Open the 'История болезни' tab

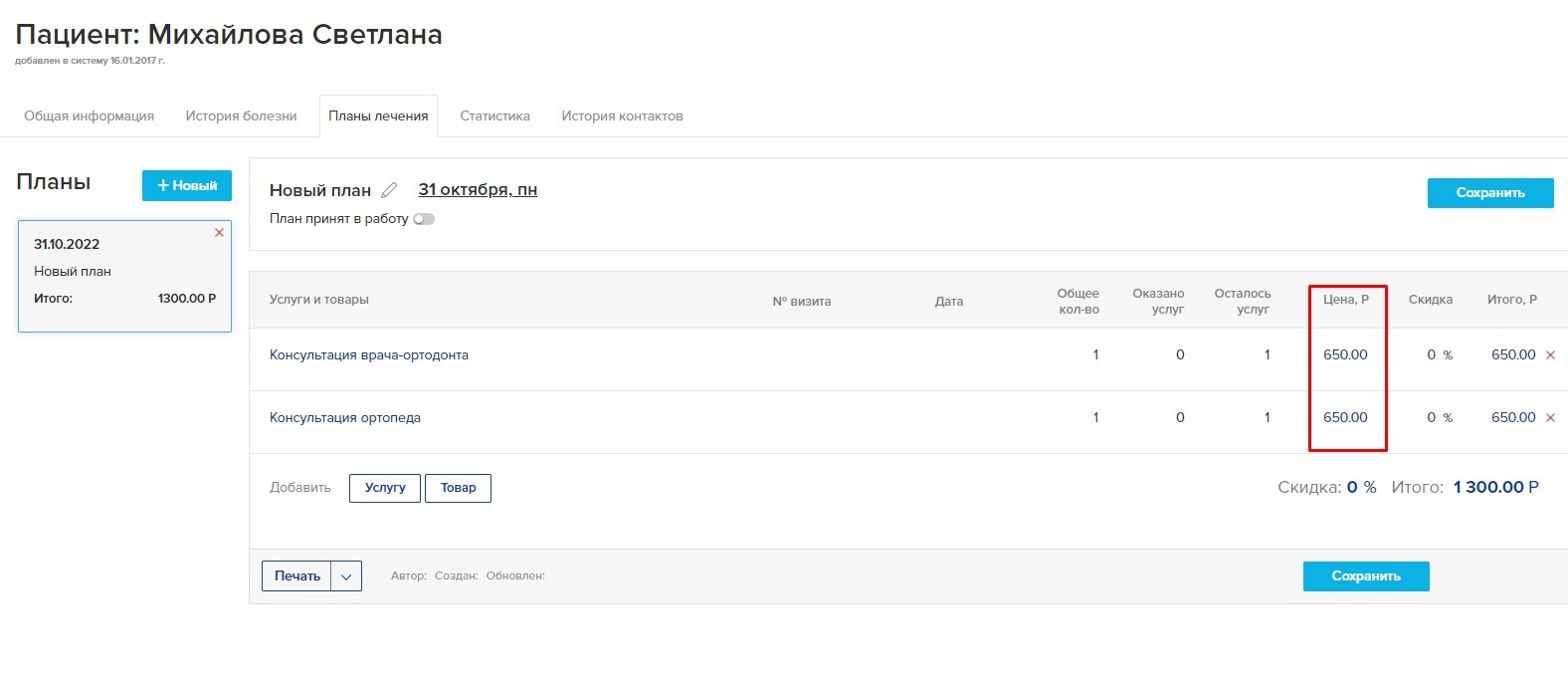pyautogui.click(x=241, y=116)
